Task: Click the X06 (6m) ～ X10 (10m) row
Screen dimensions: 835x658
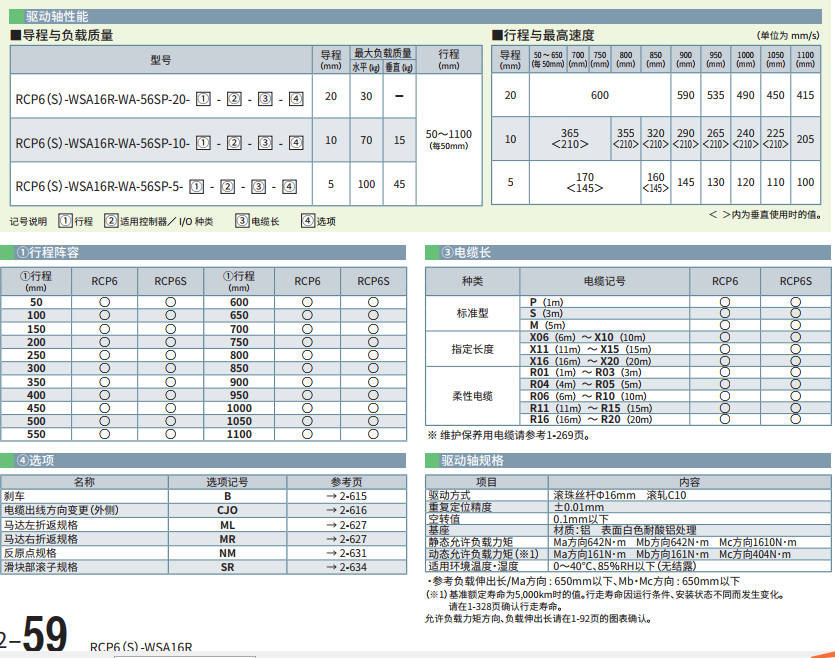Action: [587, 338]
